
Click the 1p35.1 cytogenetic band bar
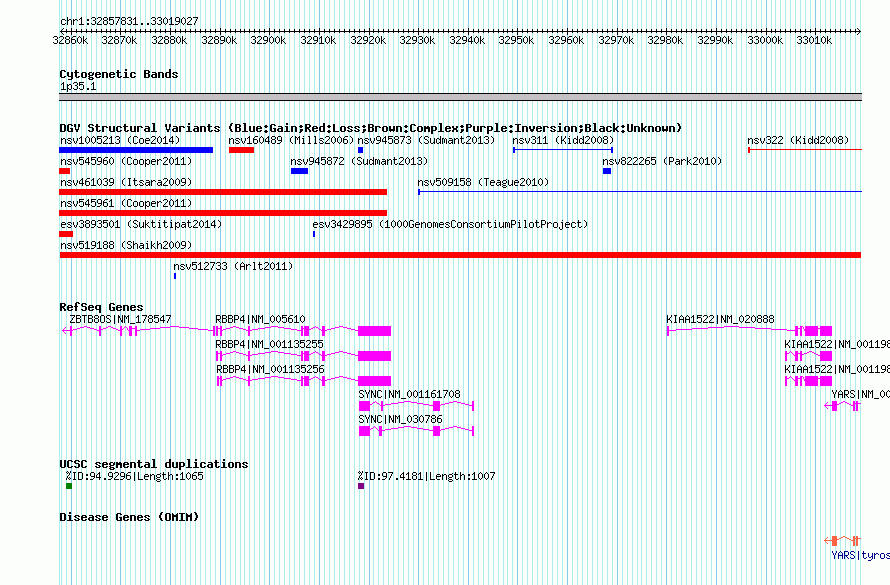460,97
